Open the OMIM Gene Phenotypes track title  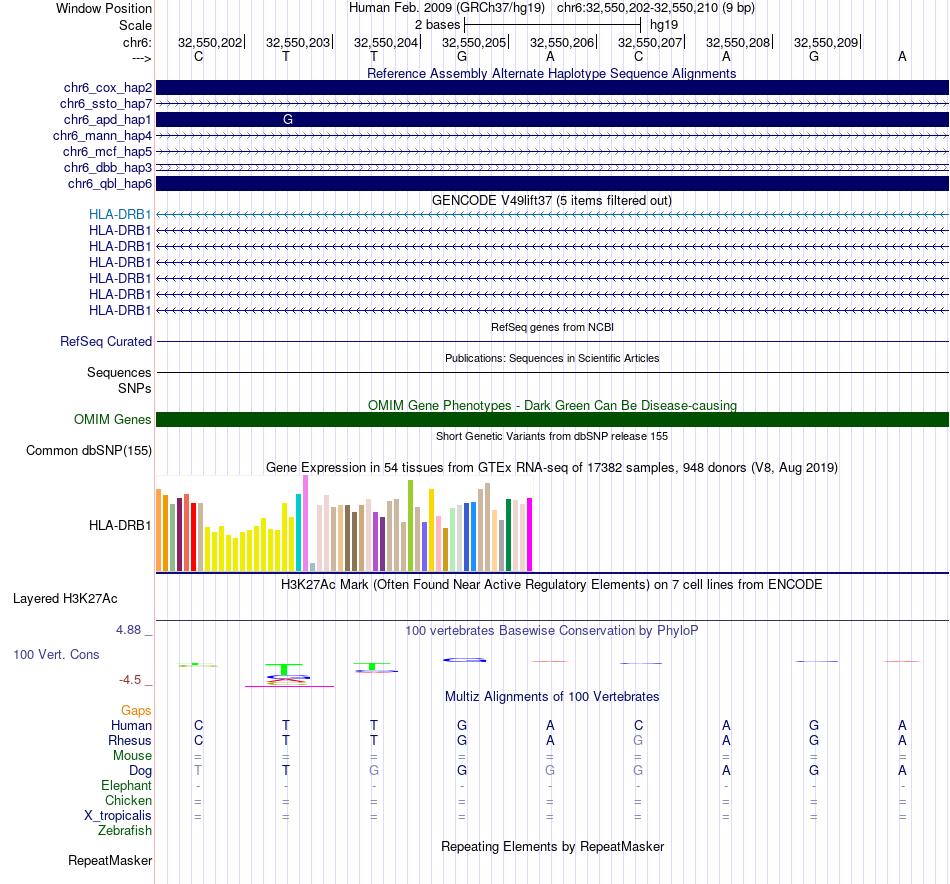tap(552, 405)
